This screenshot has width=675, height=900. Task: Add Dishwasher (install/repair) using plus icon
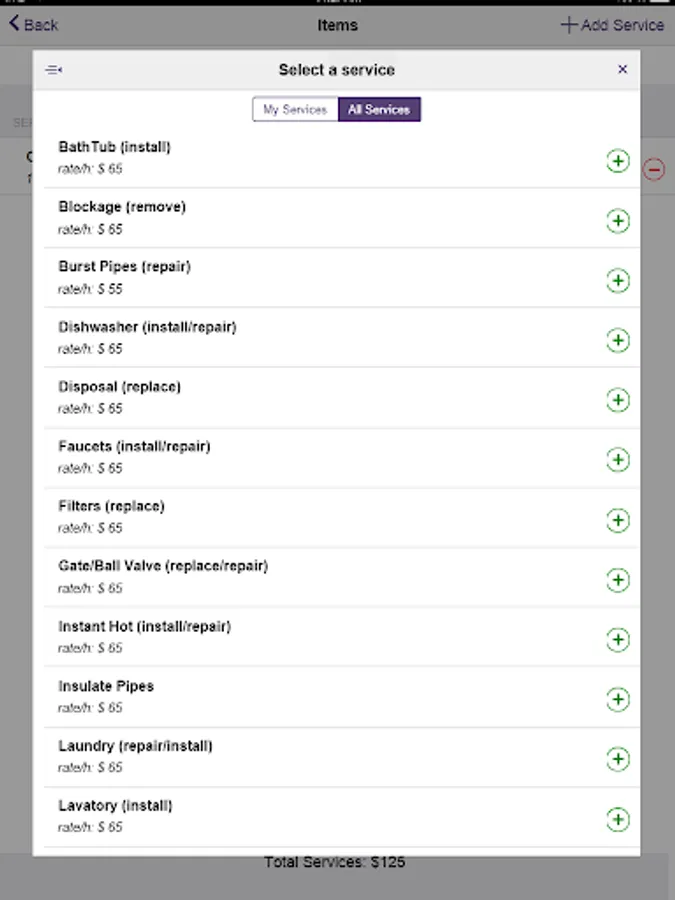(x=618, y=340)
